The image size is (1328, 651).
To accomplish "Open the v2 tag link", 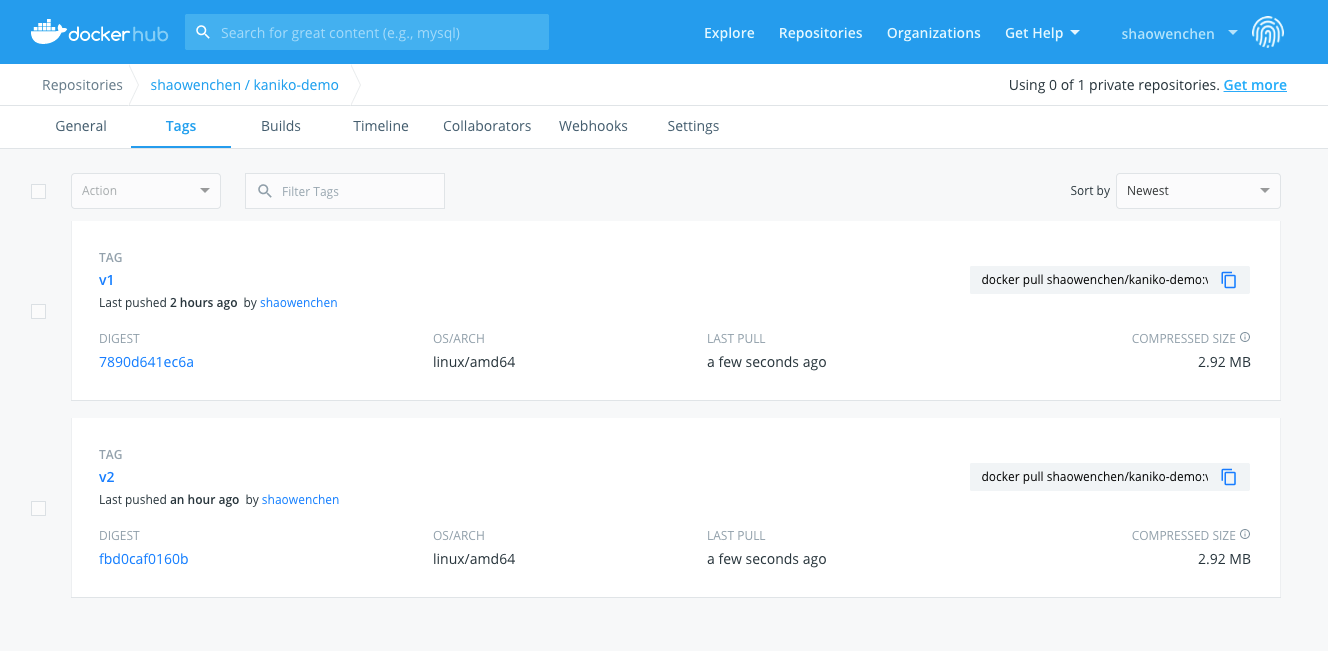I will [x=107, y=477].
